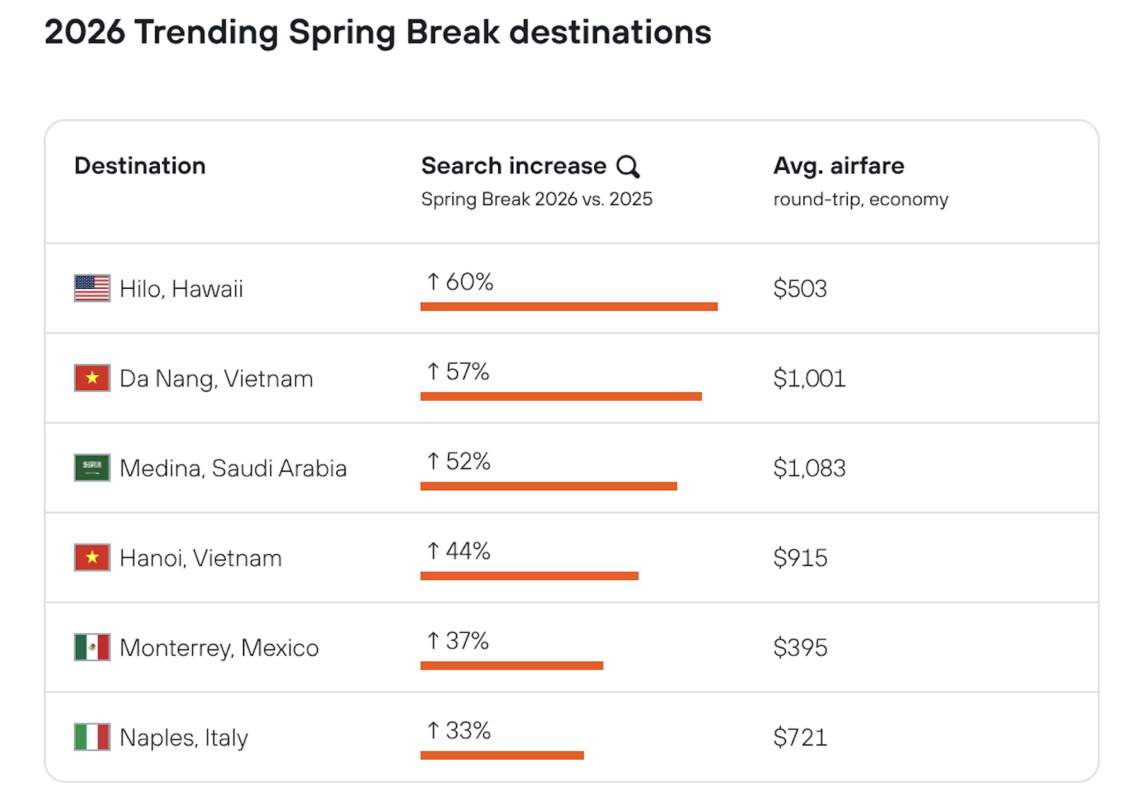Click the Destination column header
The width and height of the screenshot is (1131, 800).
[140, 166]
